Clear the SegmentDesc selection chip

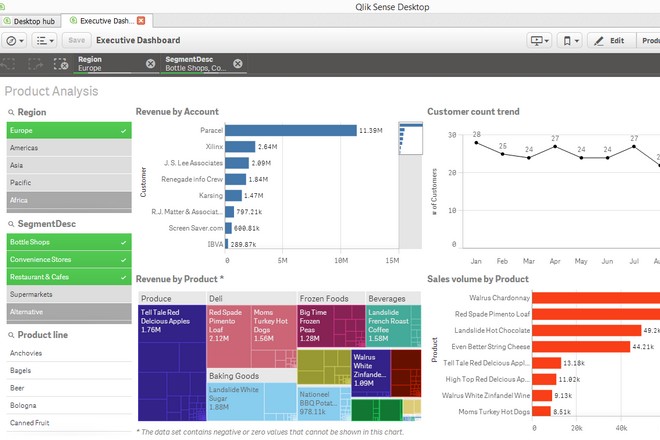238,64
